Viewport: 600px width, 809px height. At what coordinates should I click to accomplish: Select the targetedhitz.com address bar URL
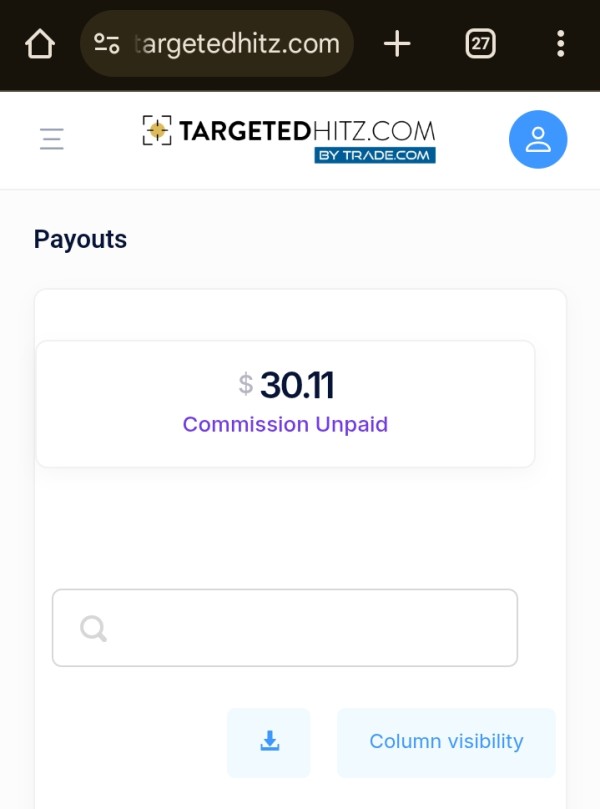(237, 44)
